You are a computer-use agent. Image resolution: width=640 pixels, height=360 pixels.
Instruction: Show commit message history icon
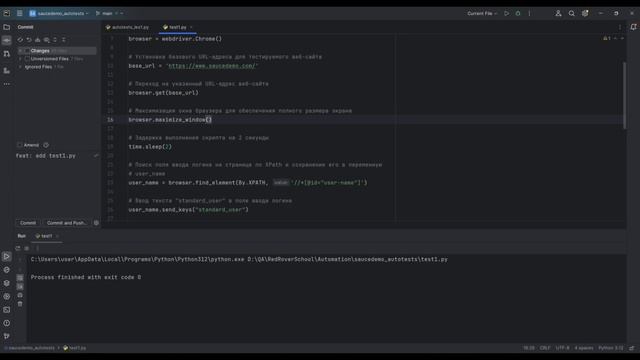[x=46, y=145]
